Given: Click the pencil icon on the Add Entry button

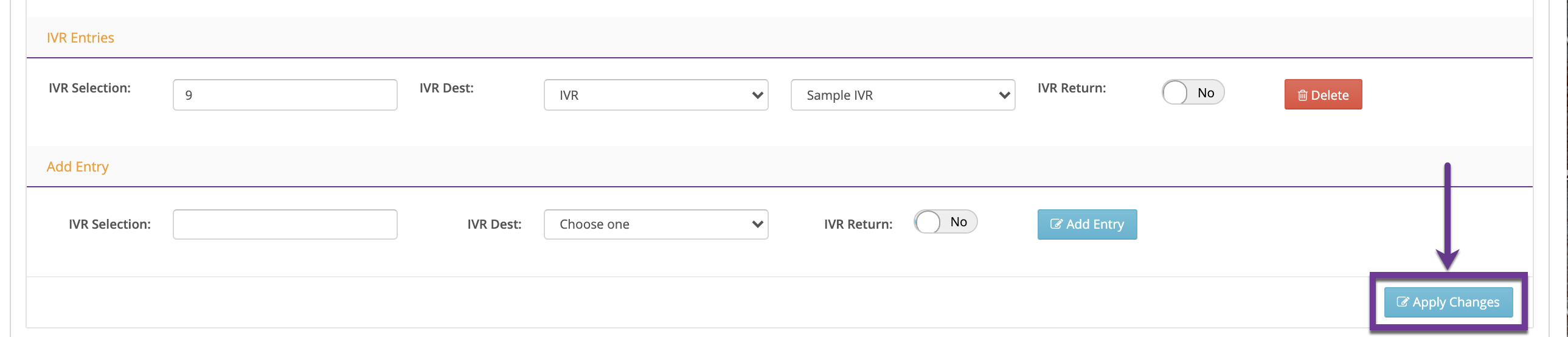Looking at the screenshot, I should click(x=1056, y=224).
